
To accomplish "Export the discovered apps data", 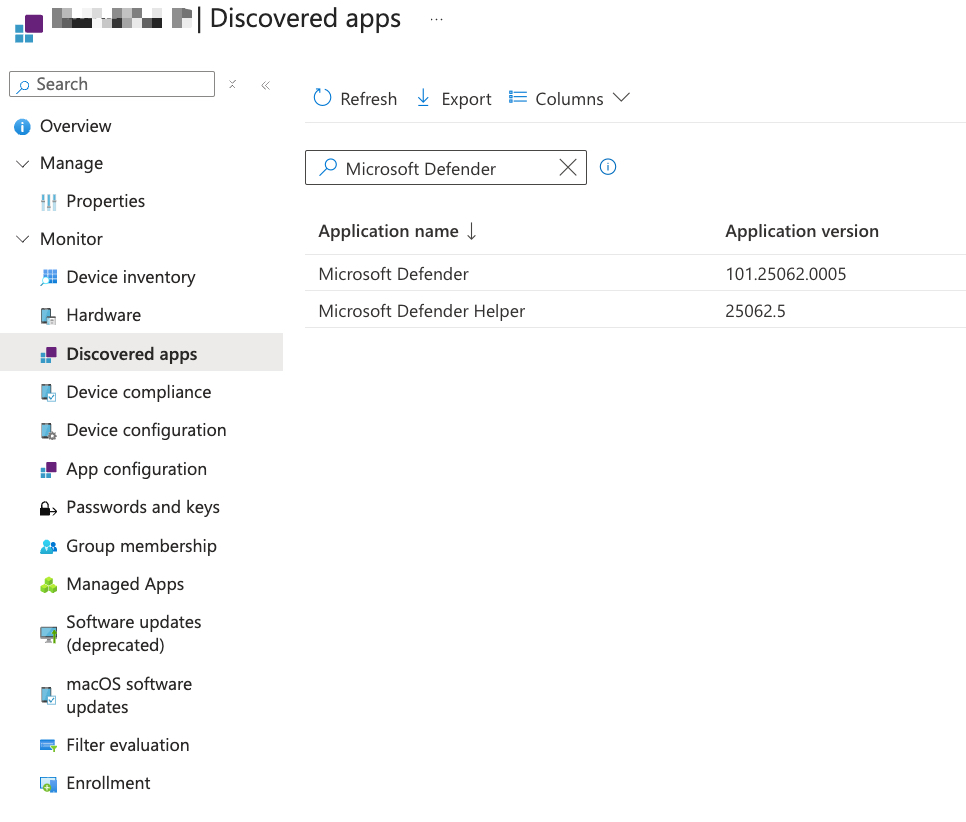I will point(453,98).
